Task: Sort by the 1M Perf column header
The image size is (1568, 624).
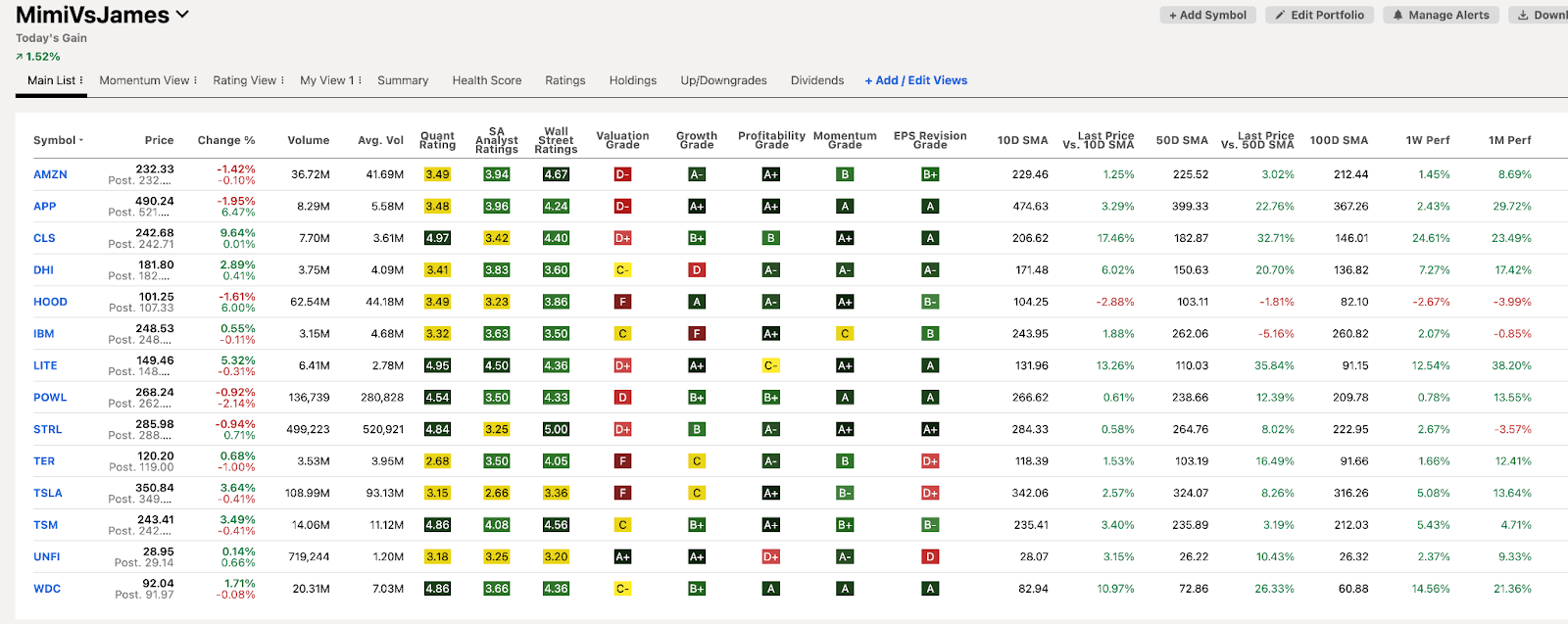Action: [1509, 140]
